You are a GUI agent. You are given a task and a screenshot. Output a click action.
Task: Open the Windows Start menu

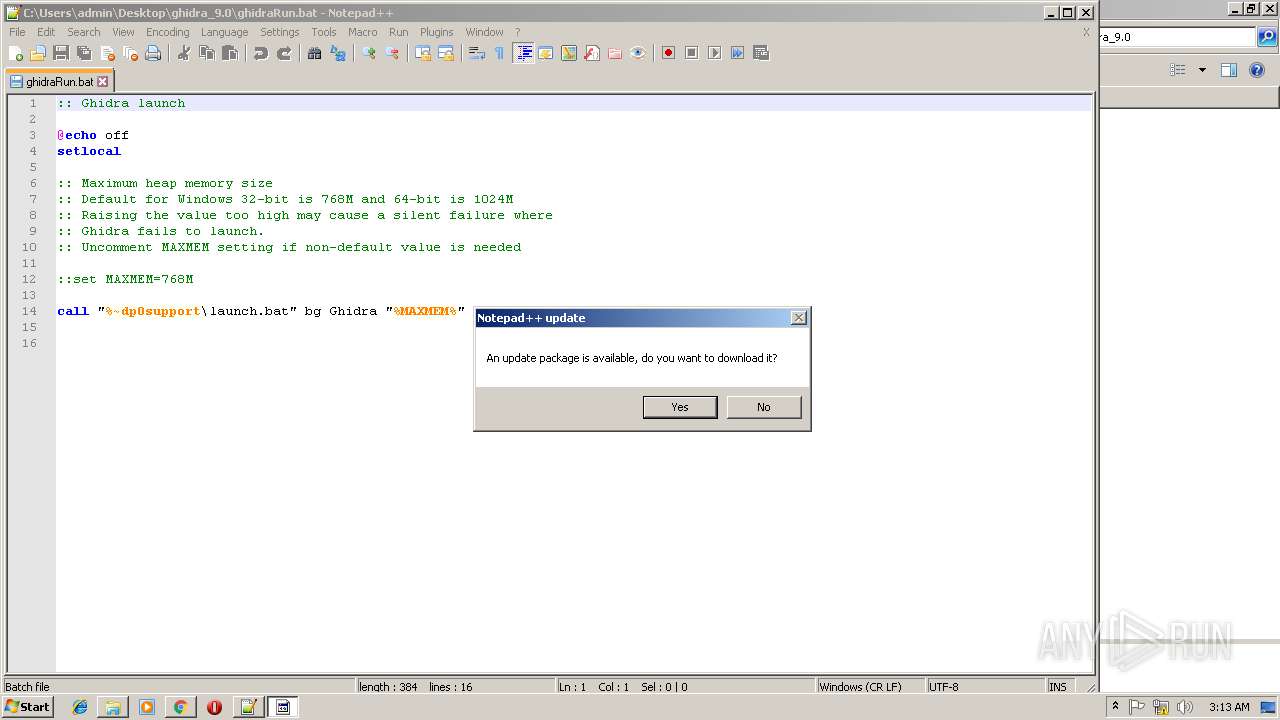pyautogui.click(x=28, y=707)
